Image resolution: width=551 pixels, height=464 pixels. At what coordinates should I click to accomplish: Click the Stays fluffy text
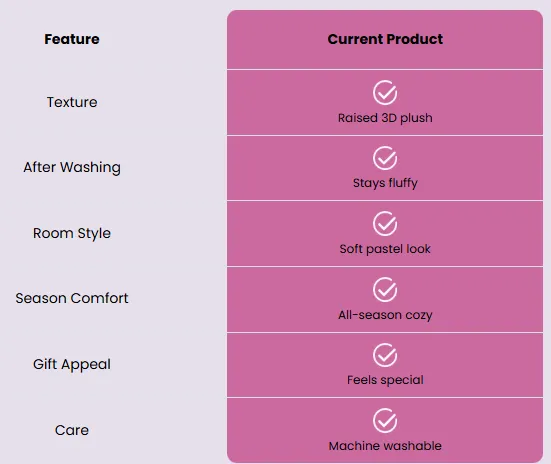[x=385, y=183]
